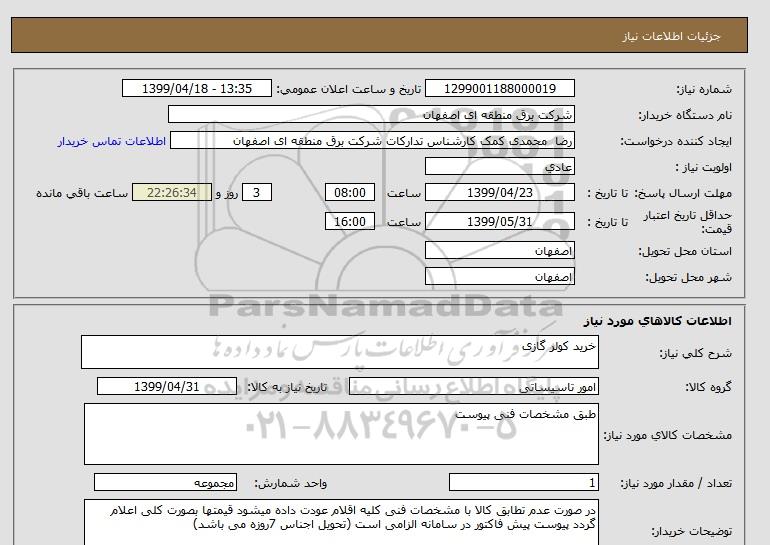Click the section title اطلاعات کالاهای مورد نیاز
The image size is (770, 545).
coord(658,321)
